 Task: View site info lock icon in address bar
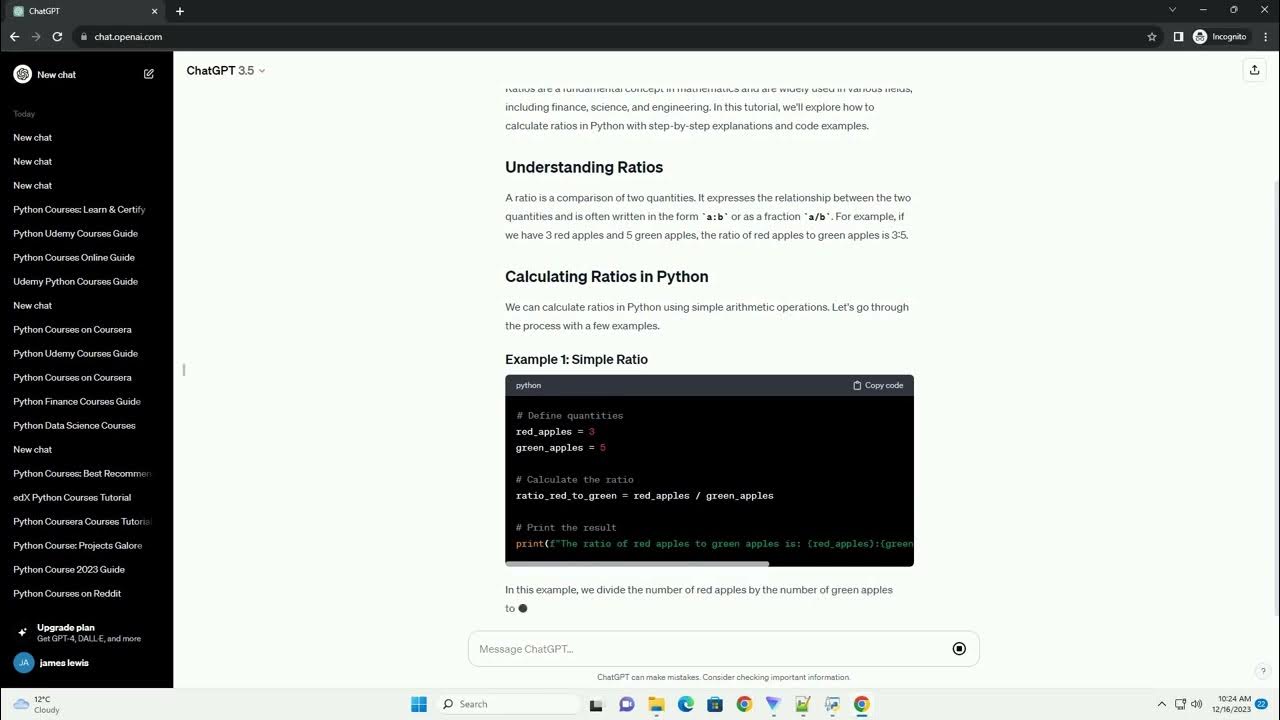coord(84,37)
